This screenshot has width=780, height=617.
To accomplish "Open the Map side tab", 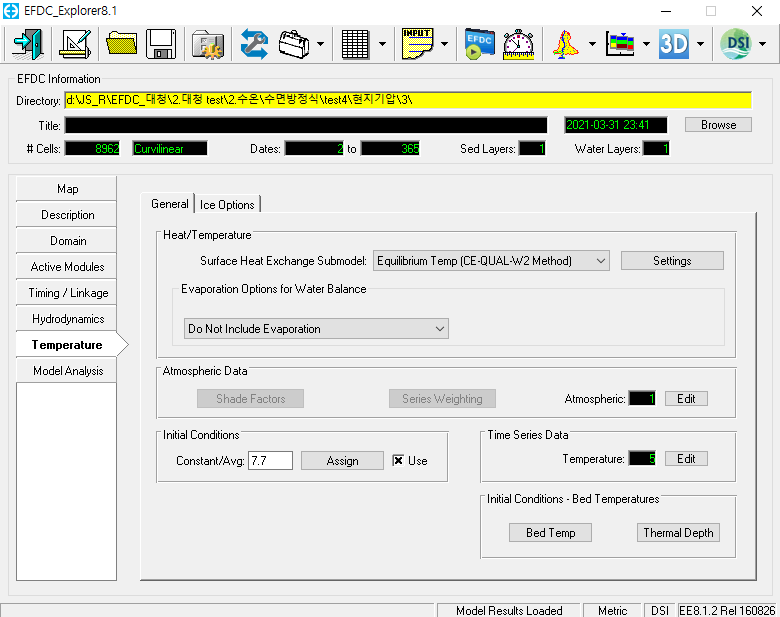I will point(67,189).
